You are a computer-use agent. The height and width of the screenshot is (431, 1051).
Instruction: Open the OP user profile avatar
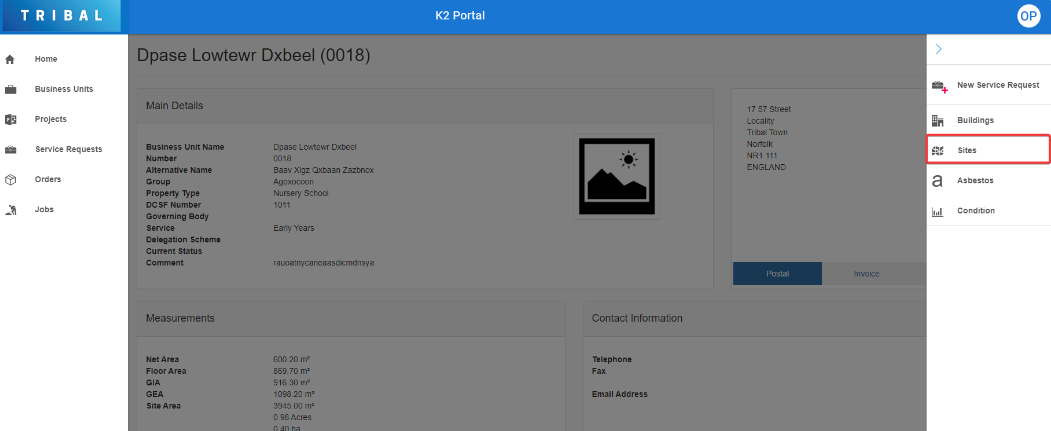pos(1029,16)
